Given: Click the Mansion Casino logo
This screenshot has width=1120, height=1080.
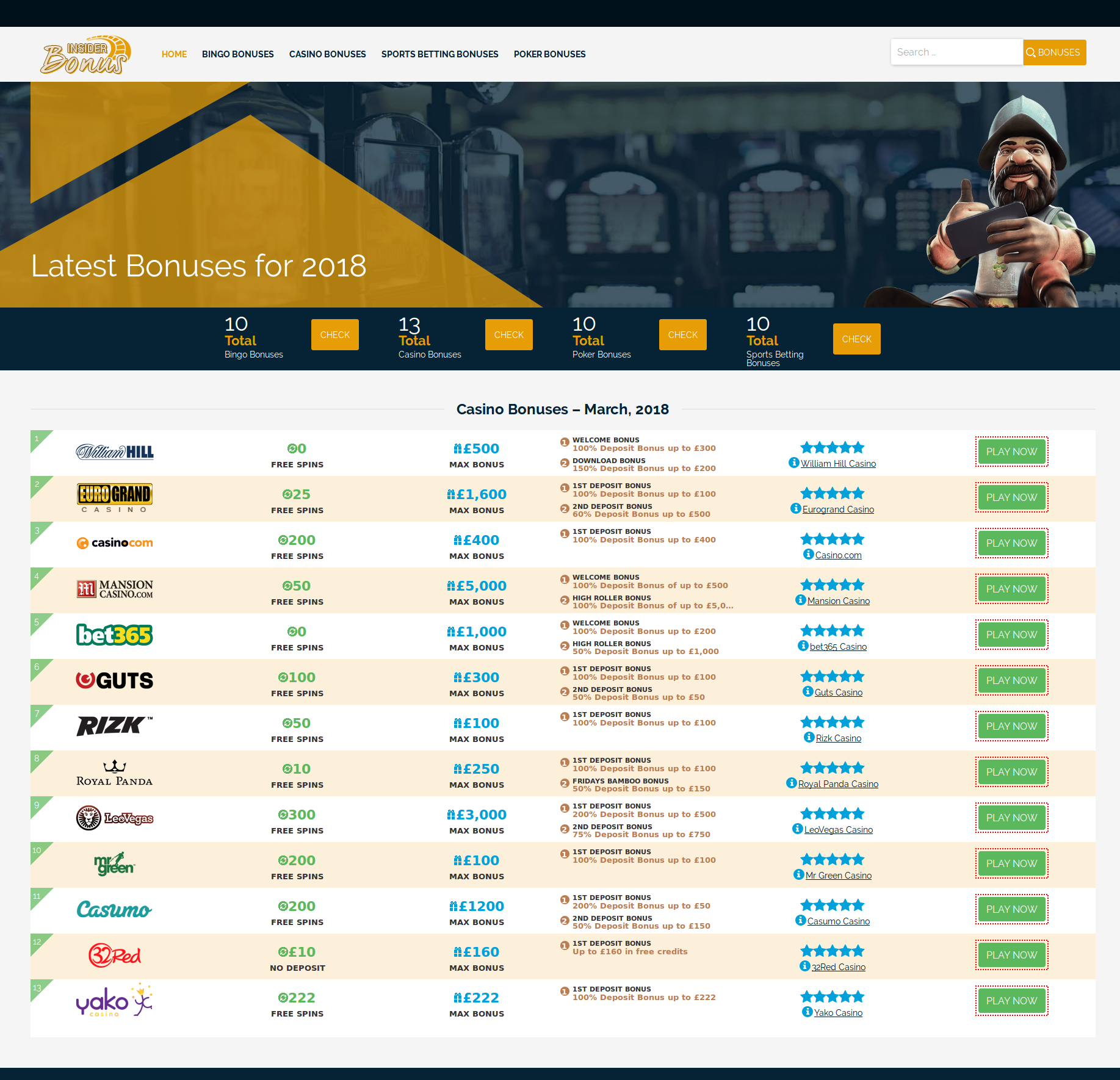Looking at the screenshot, I should (x=115, y=589).
